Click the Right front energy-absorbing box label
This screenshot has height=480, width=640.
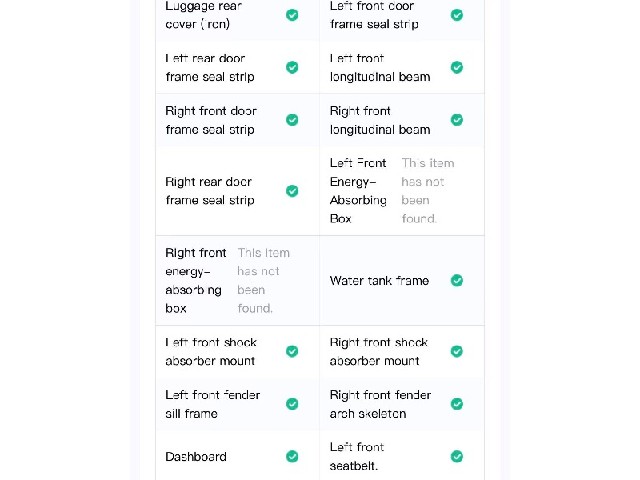point(196,280)
